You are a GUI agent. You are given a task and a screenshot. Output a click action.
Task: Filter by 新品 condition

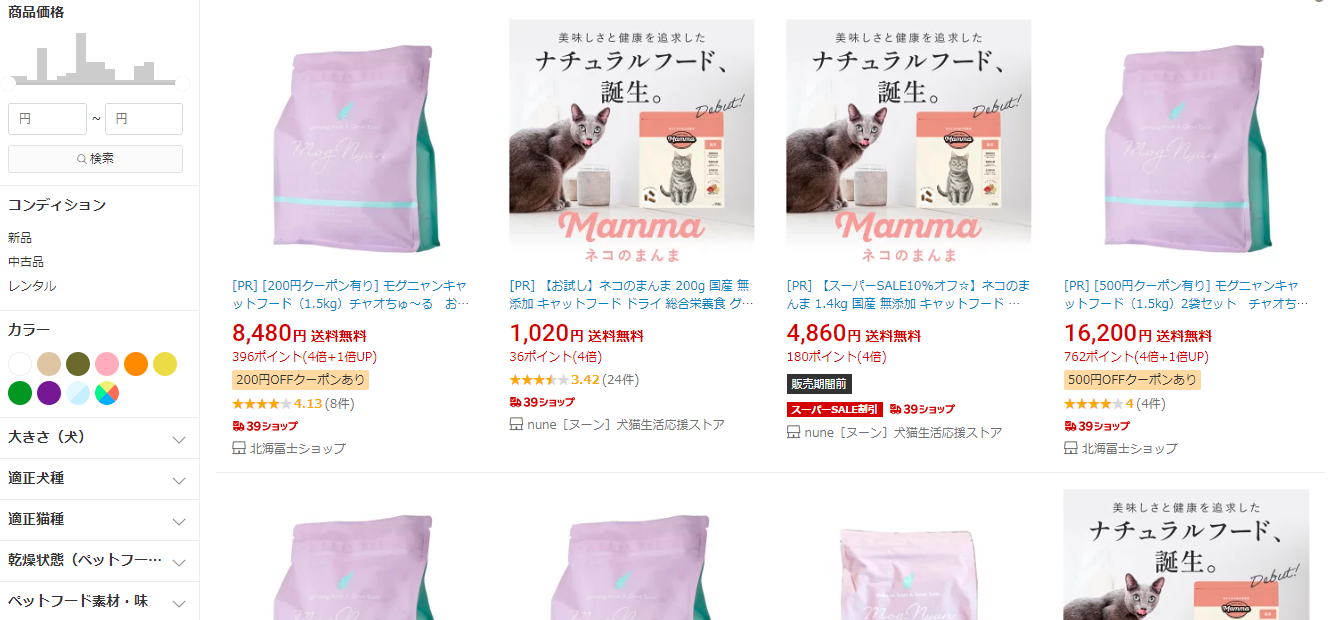[20, 238]
